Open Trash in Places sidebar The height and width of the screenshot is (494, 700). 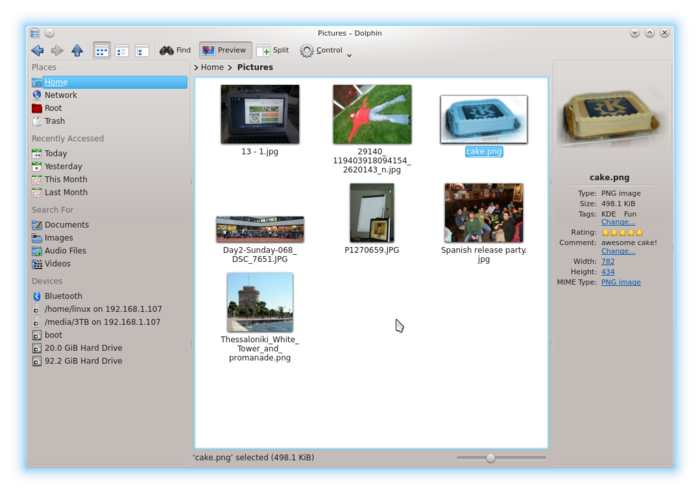[x=54, y=121]
